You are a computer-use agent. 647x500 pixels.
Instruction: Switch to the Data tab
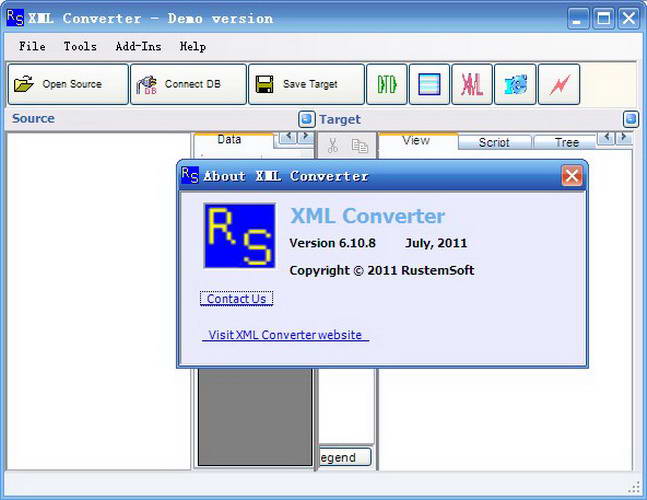[234, 140]
